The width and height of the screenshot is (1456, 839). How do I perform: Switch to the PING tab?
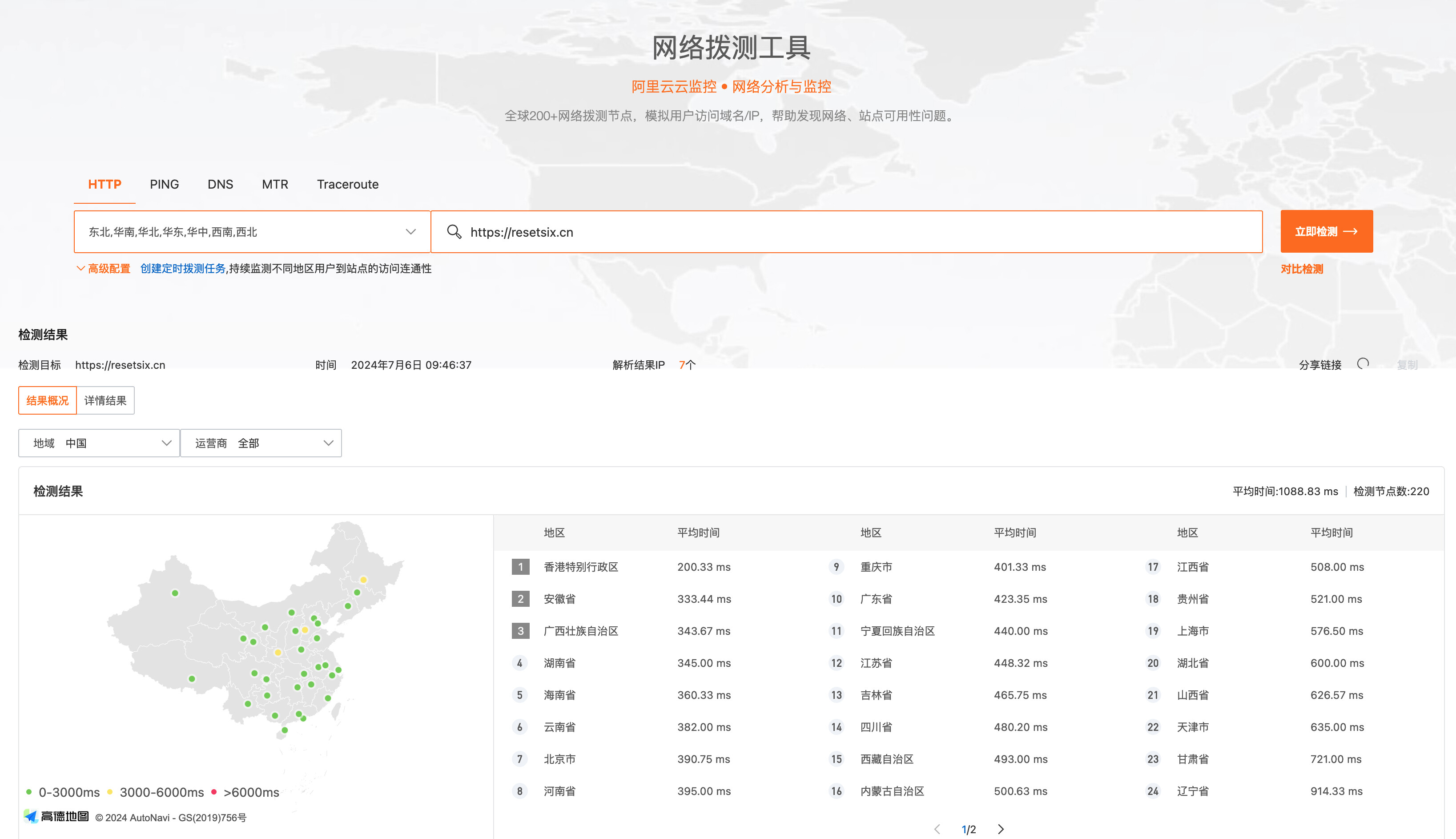[x=164, y=185]
